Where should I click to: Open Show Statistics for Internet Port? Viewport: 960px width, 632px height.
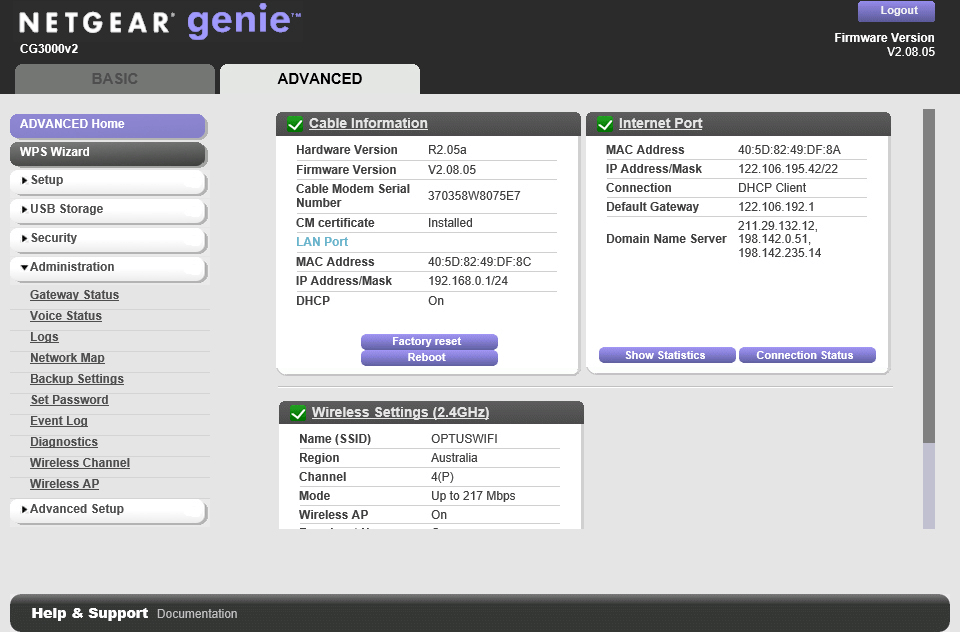pyautogui.click(x=665, y=356)
